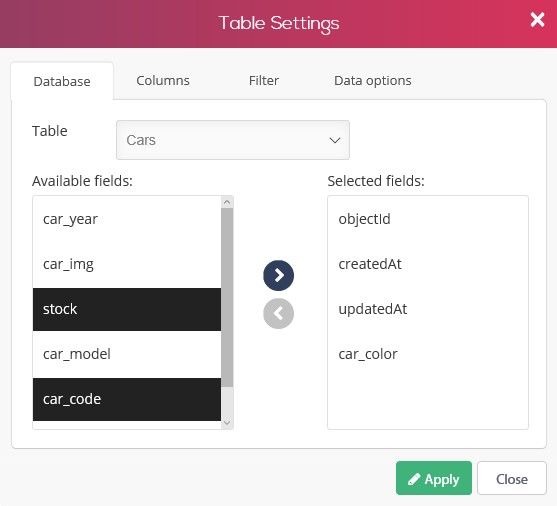Close dialog with the X icon
Viewport: 557px width, 506px height.
point(537,20)
